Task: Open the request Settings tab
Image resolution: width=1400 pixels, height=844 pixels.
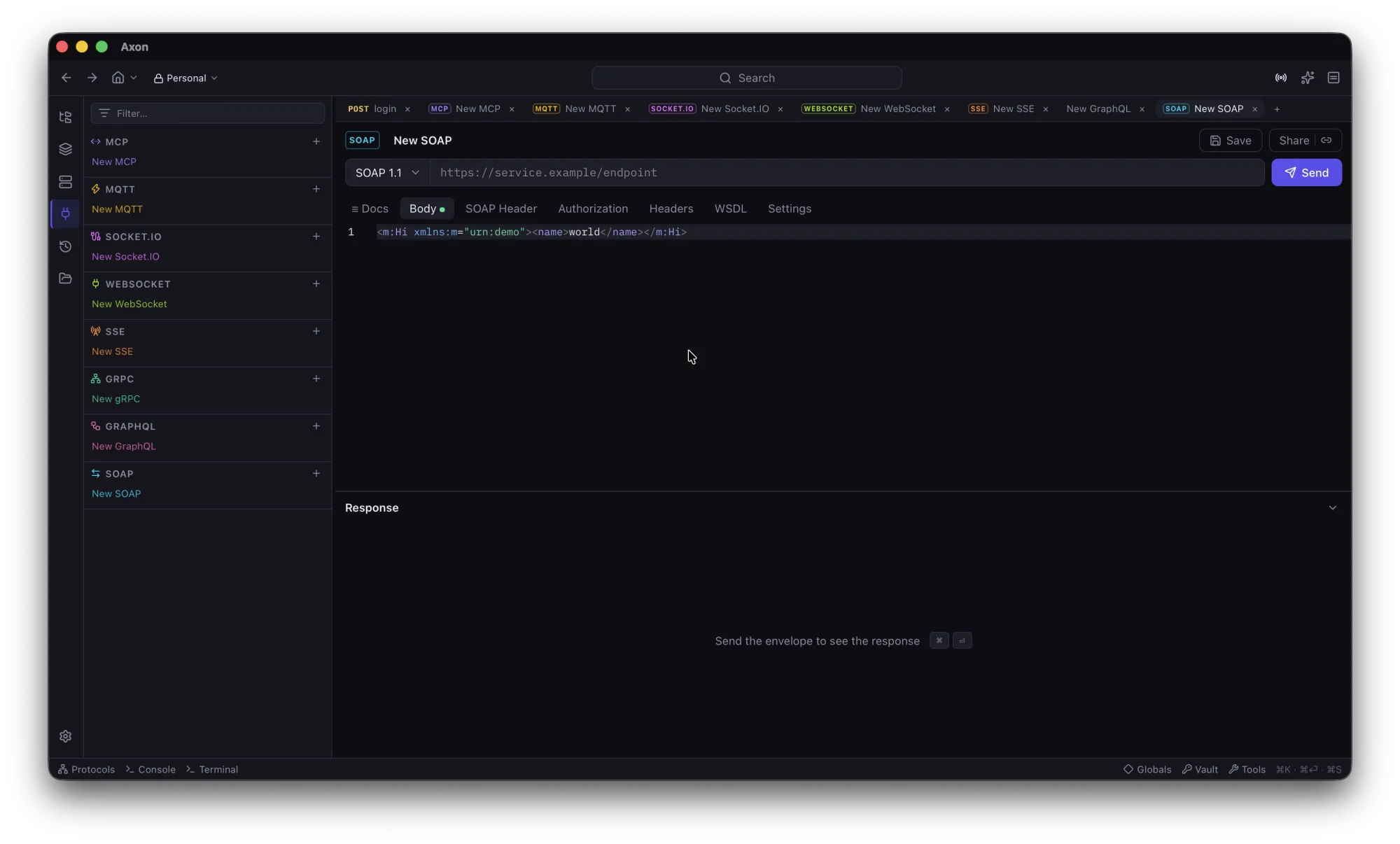Action: click(x=790, y=209)
